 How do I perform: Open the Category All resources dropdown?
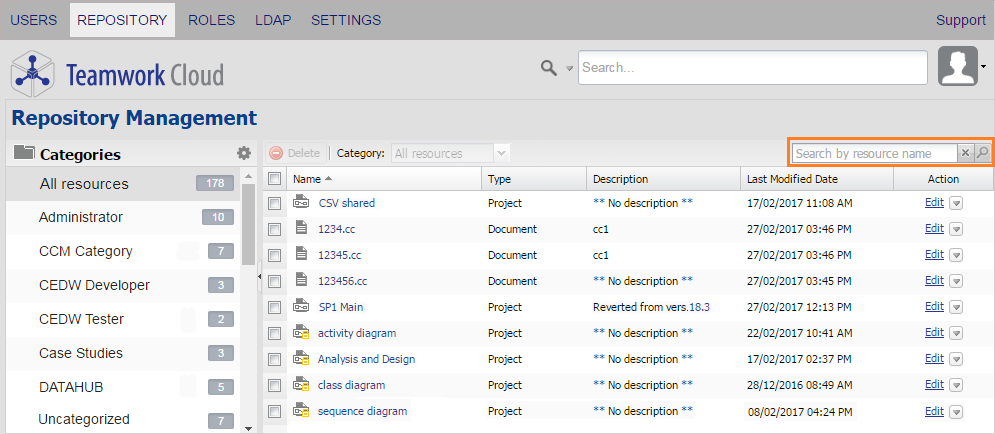pos(502,153)
